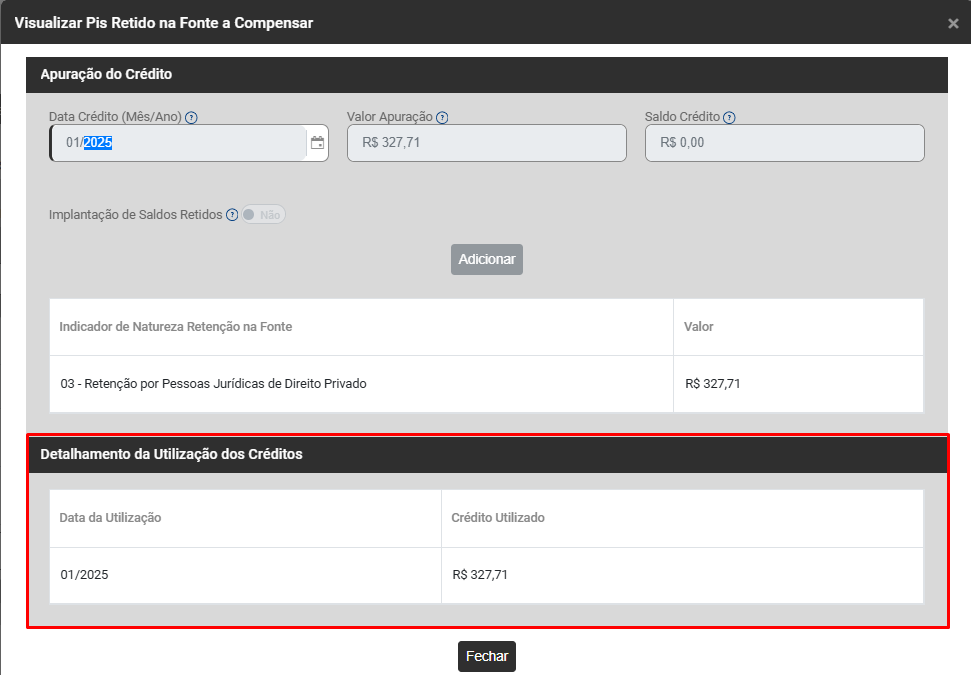
Task: Click help icon beside Implantação de Saldos Retidos
Action: [x=232, y=215]
